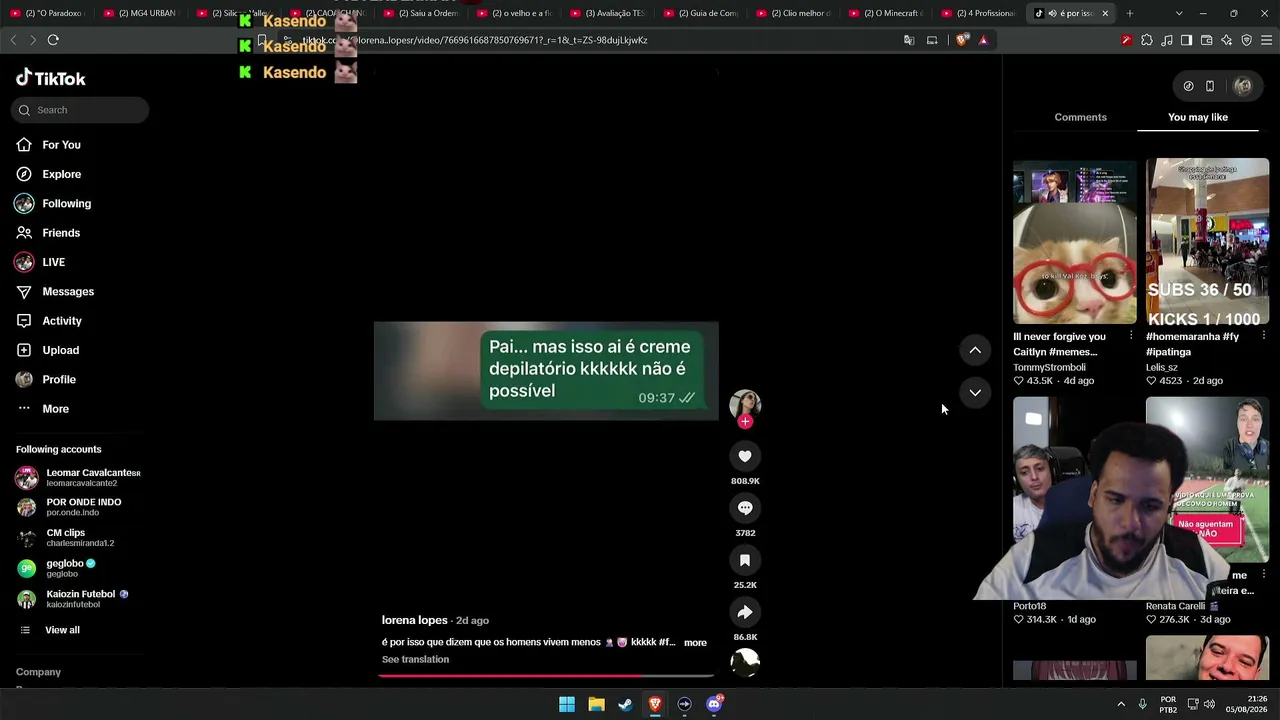Open the creator's avatar beside the video
The width and height of the screenshot is (1280, 720).
[745, 404]
